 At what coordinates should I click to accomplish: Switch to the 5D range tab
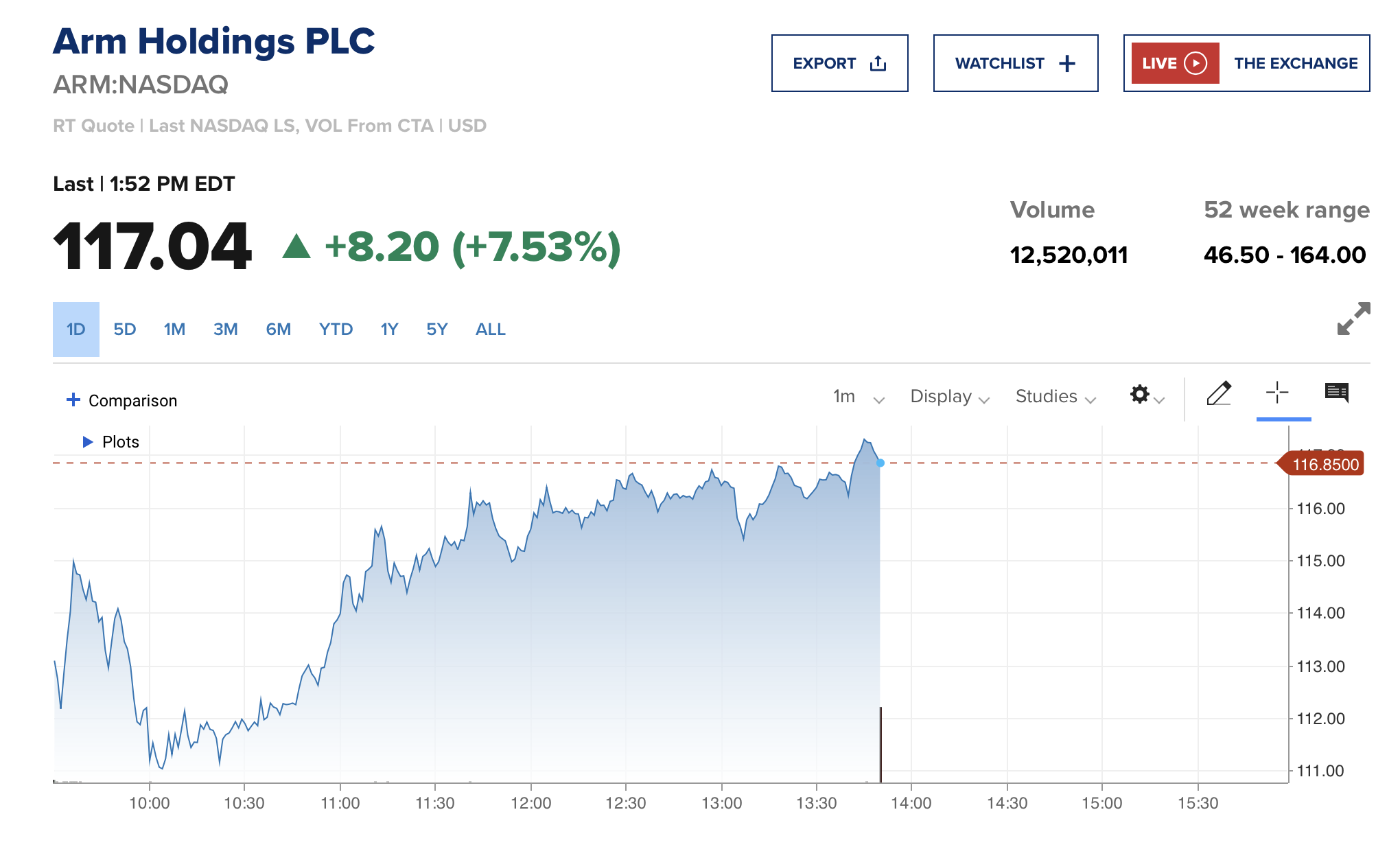(x=125, y=329)
